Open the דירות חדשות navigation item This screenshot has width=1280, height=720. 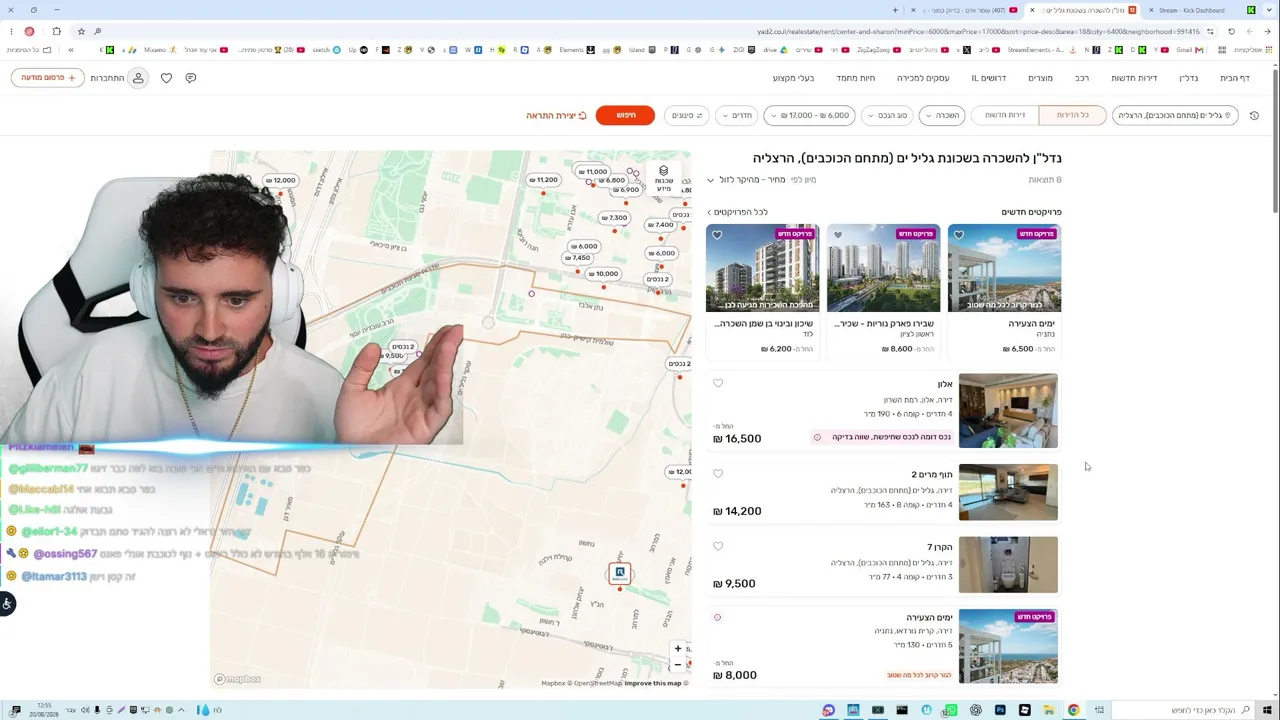tap(1134, 78)
